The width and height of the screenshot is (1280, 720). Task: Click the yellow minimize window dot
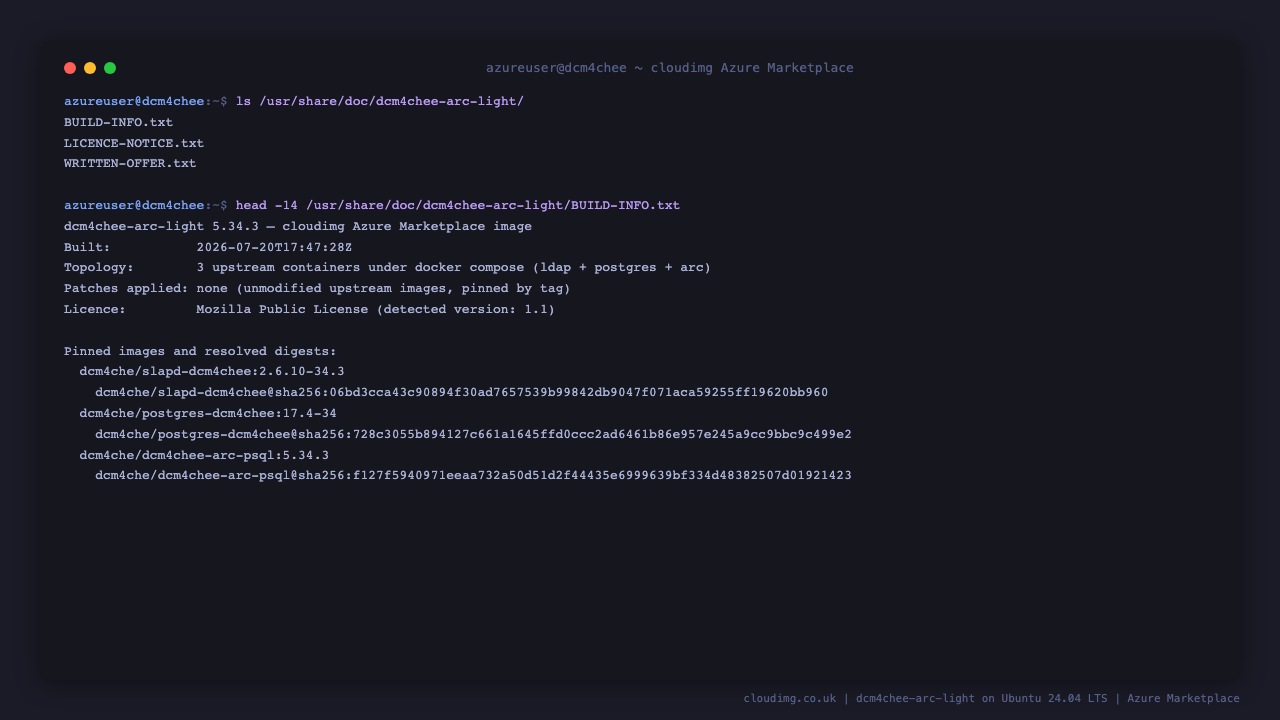[x=90, y=68]
